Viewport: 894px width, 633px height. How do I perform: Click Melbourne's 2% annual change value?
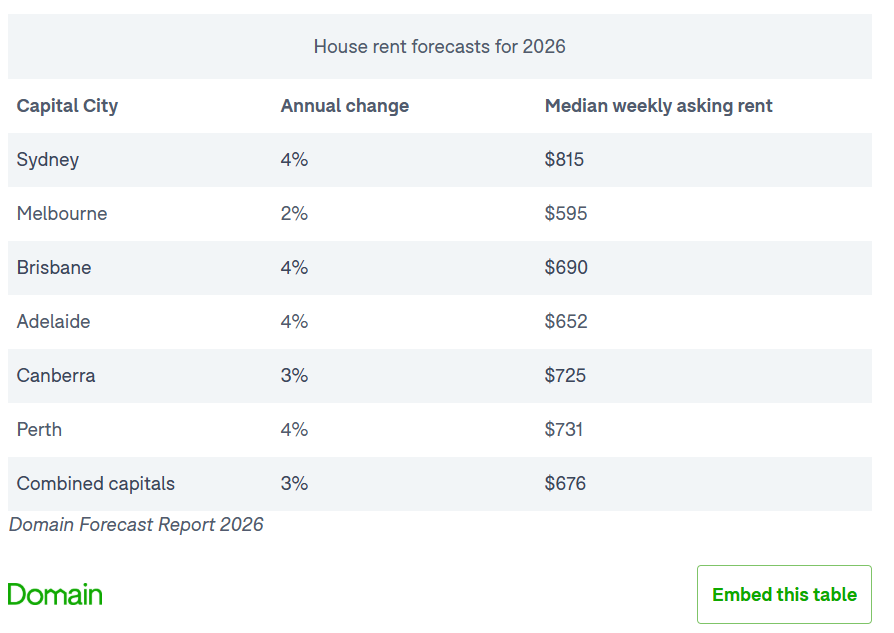(x=294, y=214)
